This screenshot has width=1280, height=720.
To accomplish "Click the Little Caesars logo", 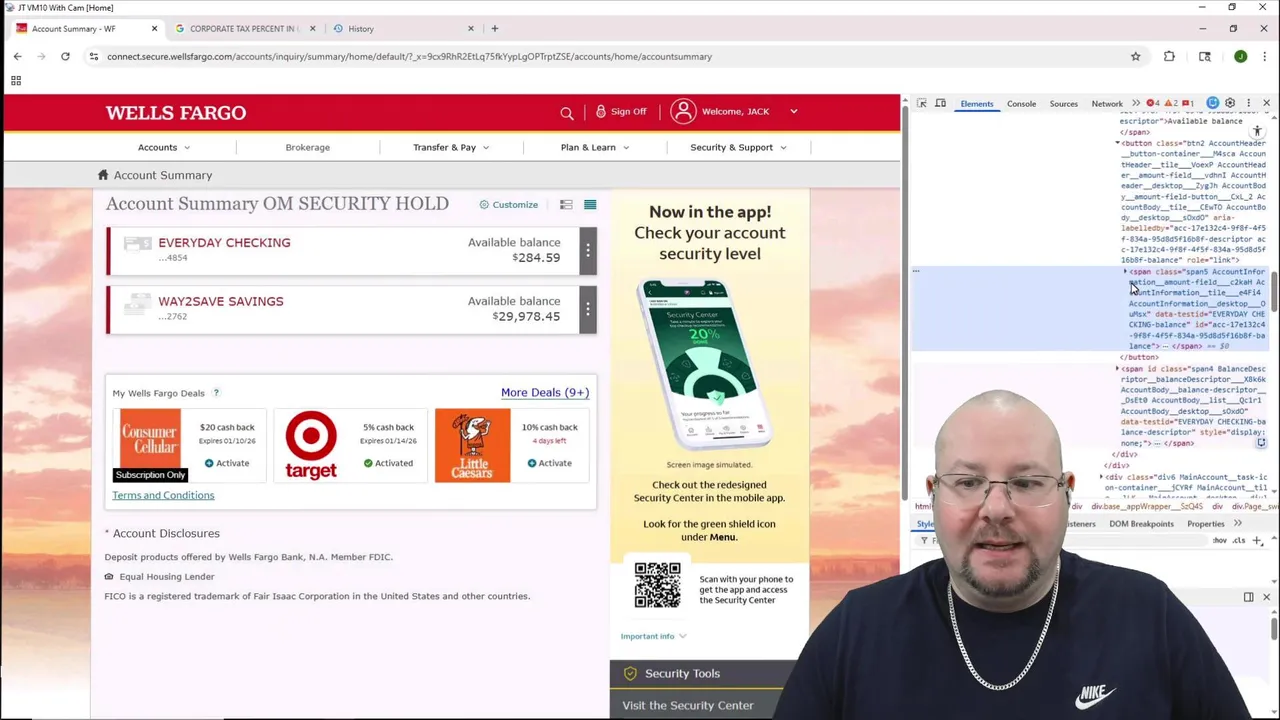I will 472,446.
